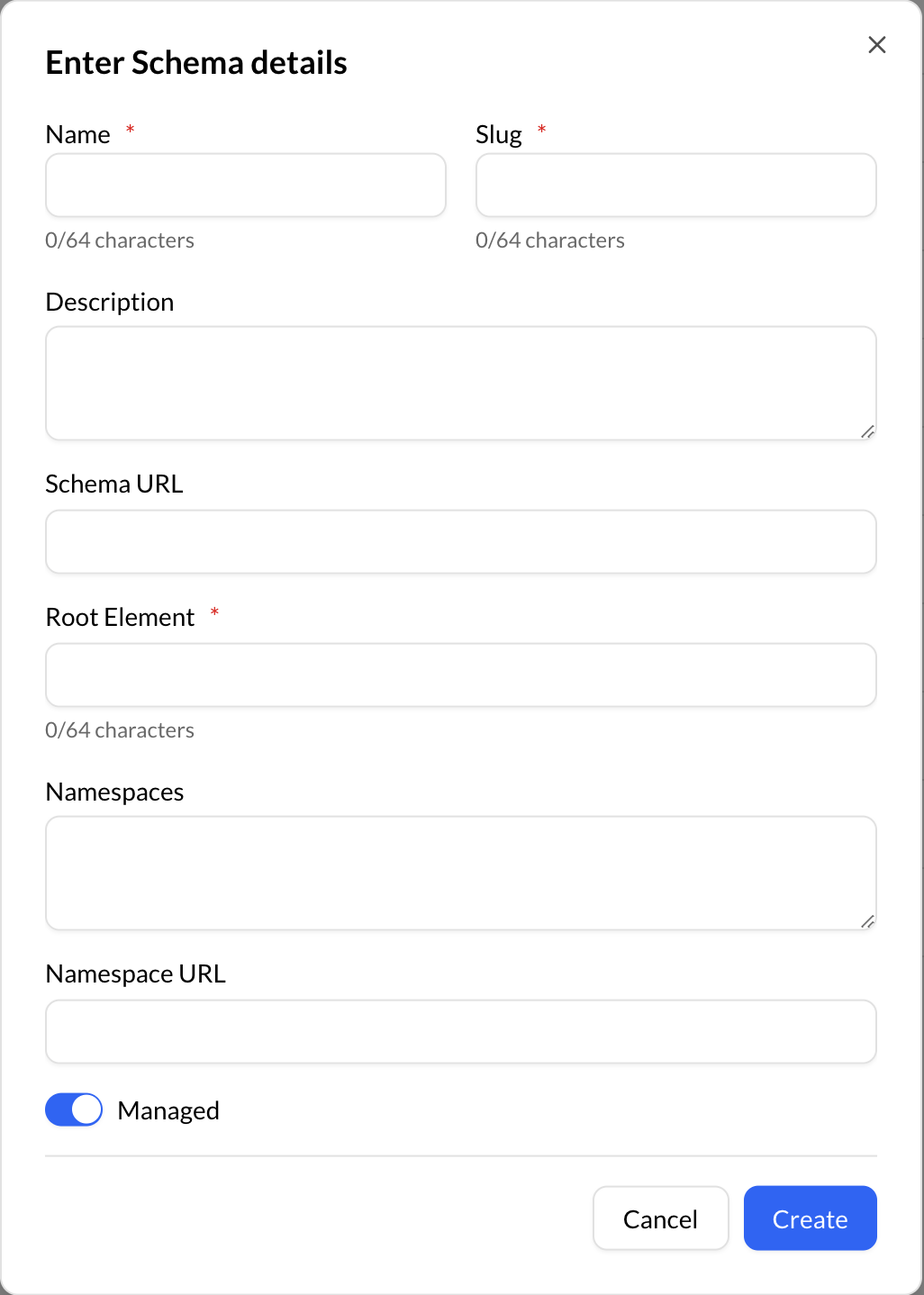Click the Name field label
Viewport: 924px width, 1295px height.
pyautogui.click(x=78, y=134)
